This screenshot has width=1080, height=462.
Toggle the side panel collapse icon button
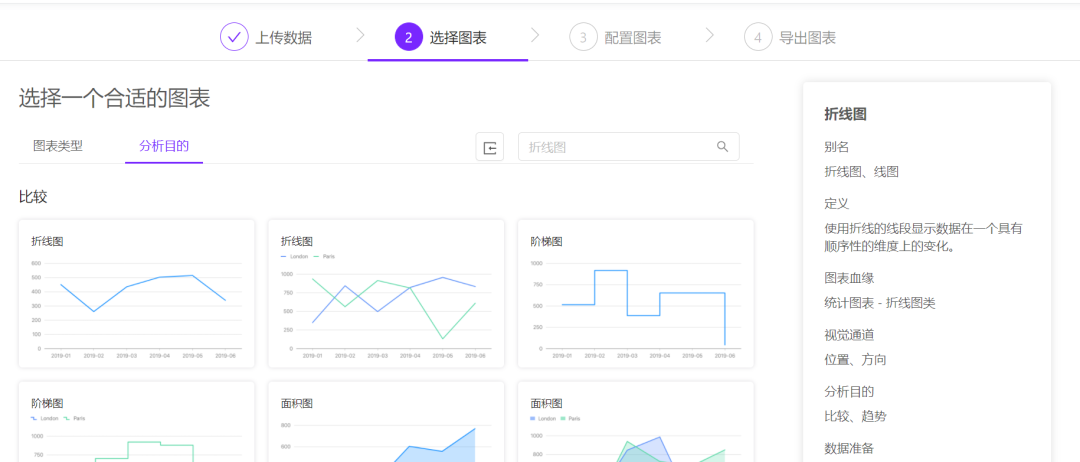(x=490, y=147)
